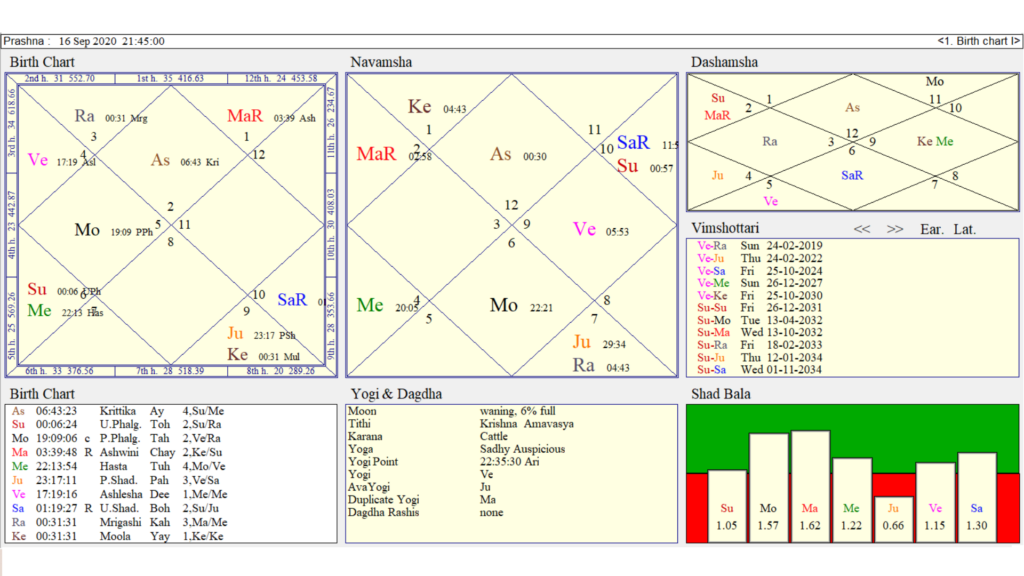1024x576 pixels.
Task: Click Mo 19:09 PPh in the Birth Chart diagram
Action: [x=113, y=231]
